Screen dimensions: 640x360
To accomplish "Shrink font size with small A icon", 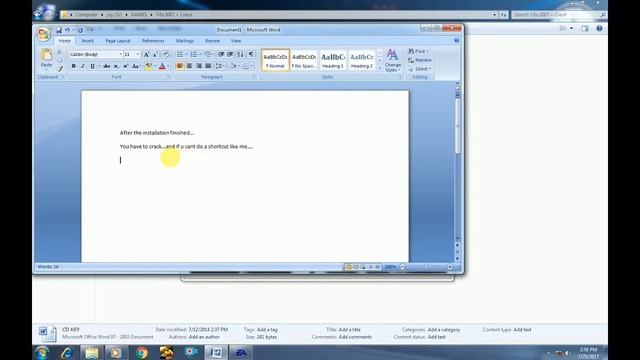I will [155, 54].
